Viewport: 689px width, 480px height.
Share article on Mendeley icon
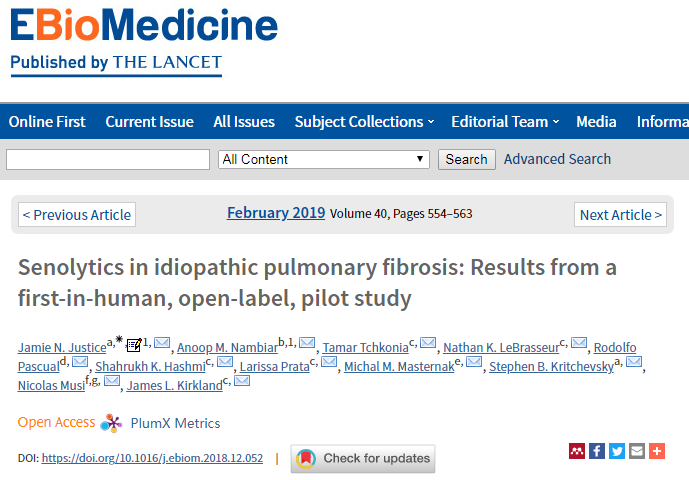pyautogui.click(x=577, y=451)
